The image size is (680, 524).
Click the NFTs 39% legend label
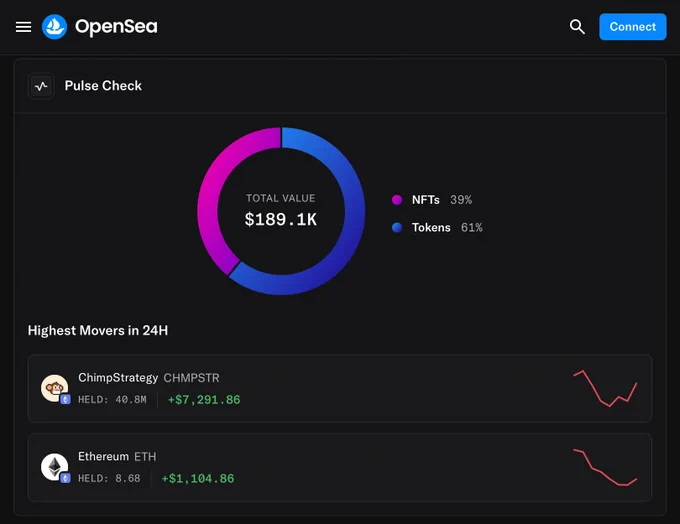click(441, 200)
